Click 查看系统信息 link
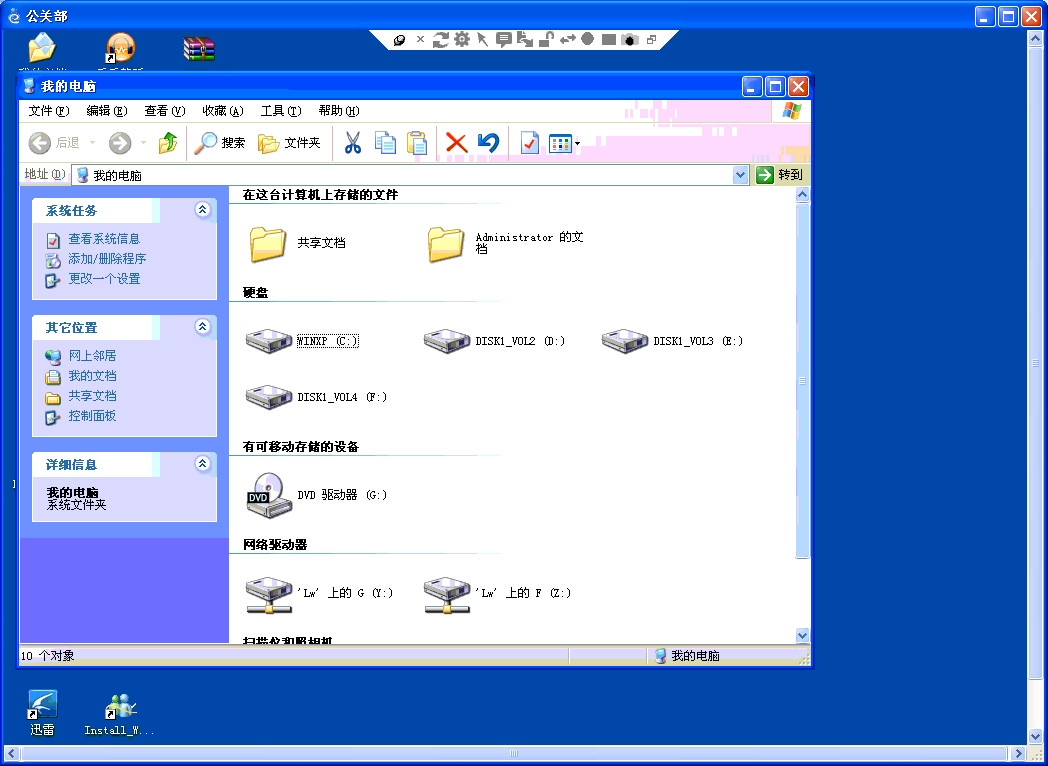Screen dimensions: 1048x766 (104, 239)
